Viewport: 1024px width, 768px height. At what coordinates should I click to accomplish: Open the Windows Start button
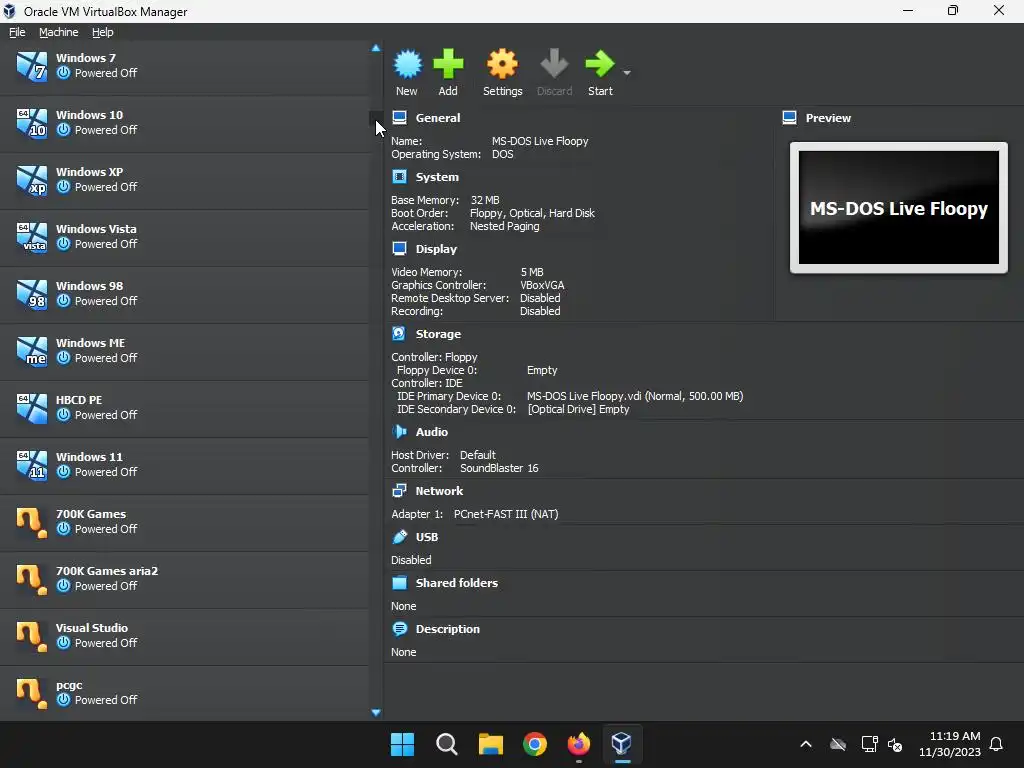[x=402, y=744]
